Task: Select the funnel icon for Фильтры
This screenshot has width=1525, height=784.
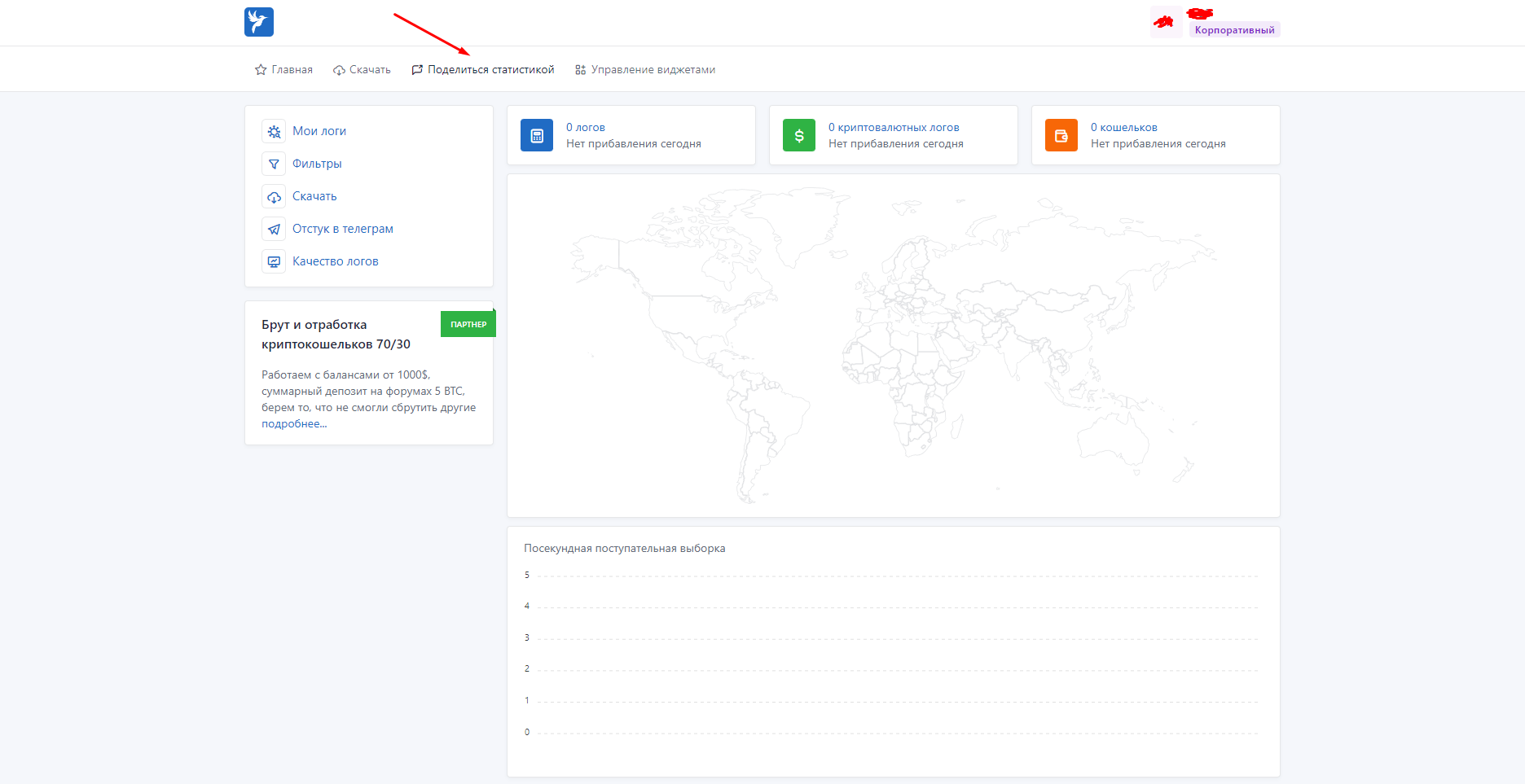Action: tap(274, 164)
